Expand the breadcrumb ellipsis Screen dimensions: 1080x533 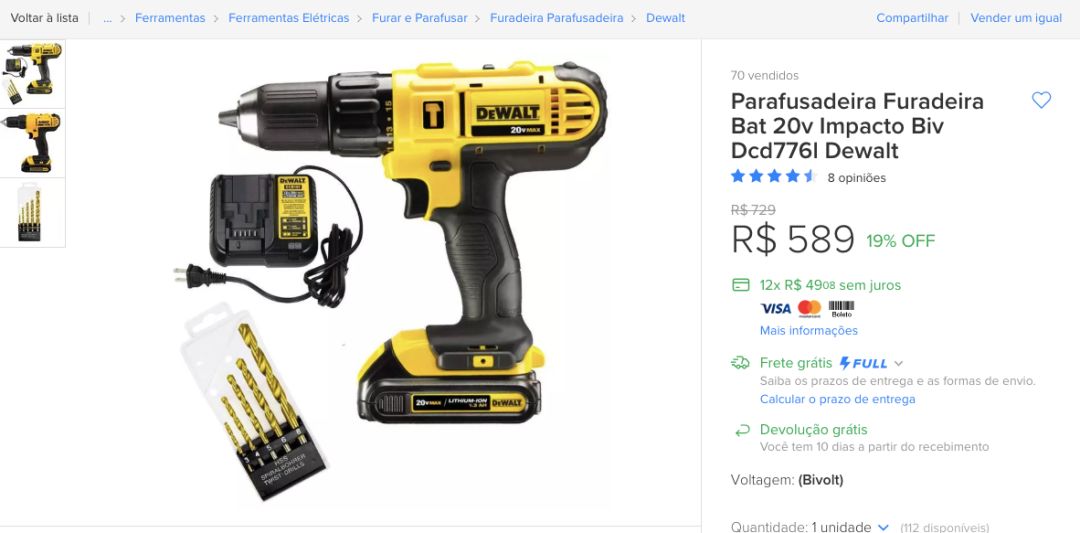107,18
